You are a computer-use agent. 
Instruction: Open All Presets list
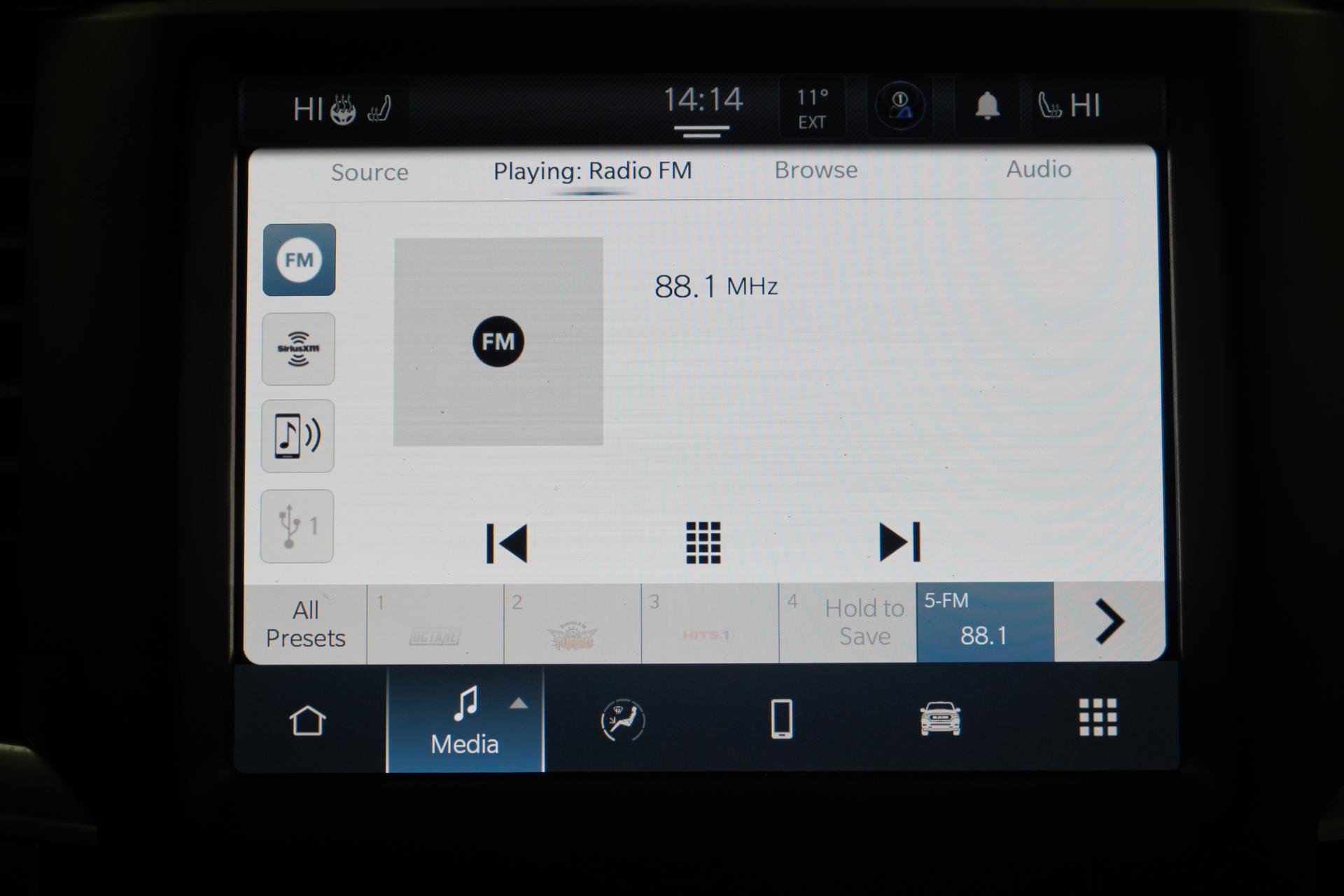305,624
